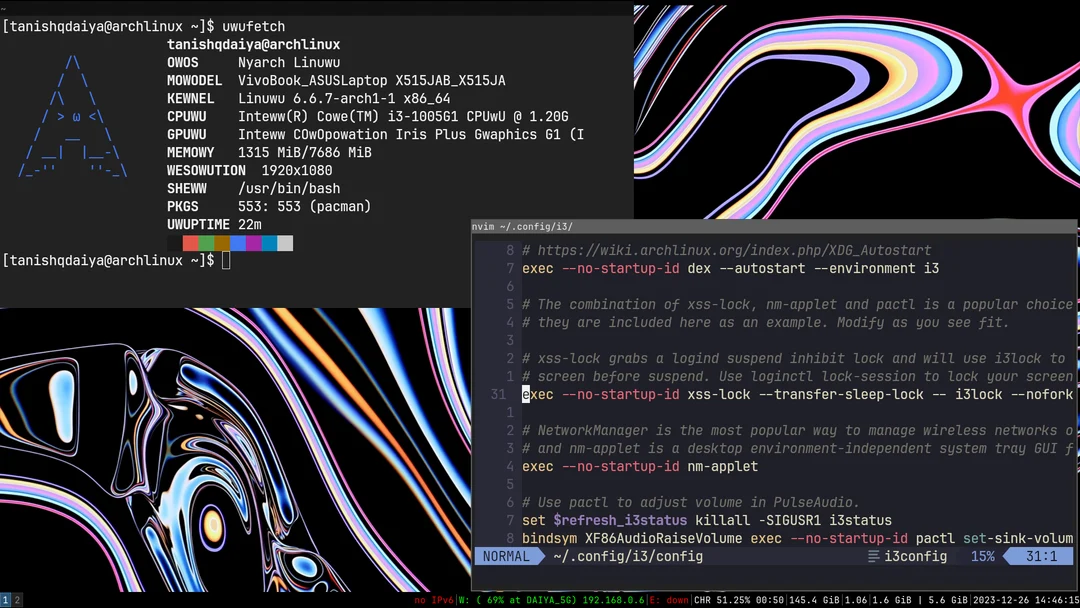Click the terminal prompt cursor
This screenshot has width=1080, height=608.
(225, 260)
